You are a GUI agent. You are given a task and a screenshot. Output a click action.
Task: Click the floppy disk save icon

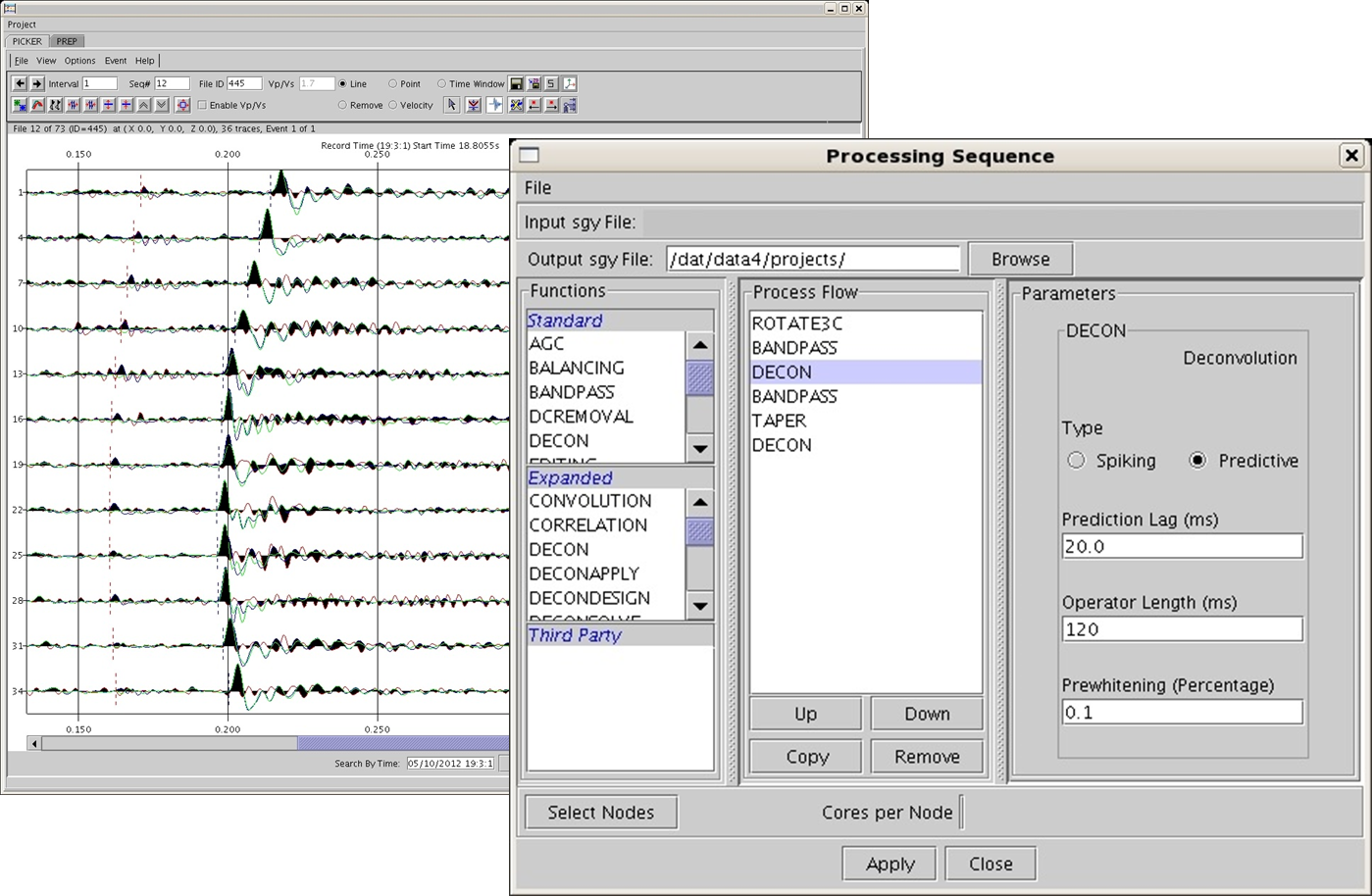pos(517,84)
